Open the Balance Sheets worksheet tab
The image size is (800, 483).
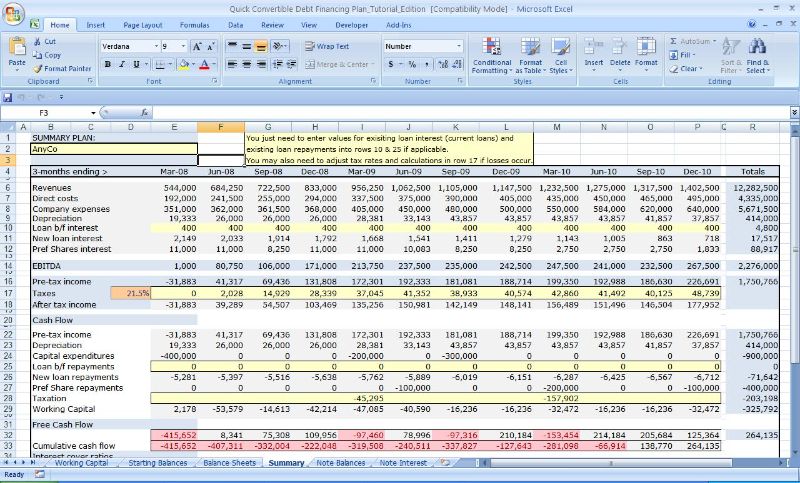(x=229, y=463)
